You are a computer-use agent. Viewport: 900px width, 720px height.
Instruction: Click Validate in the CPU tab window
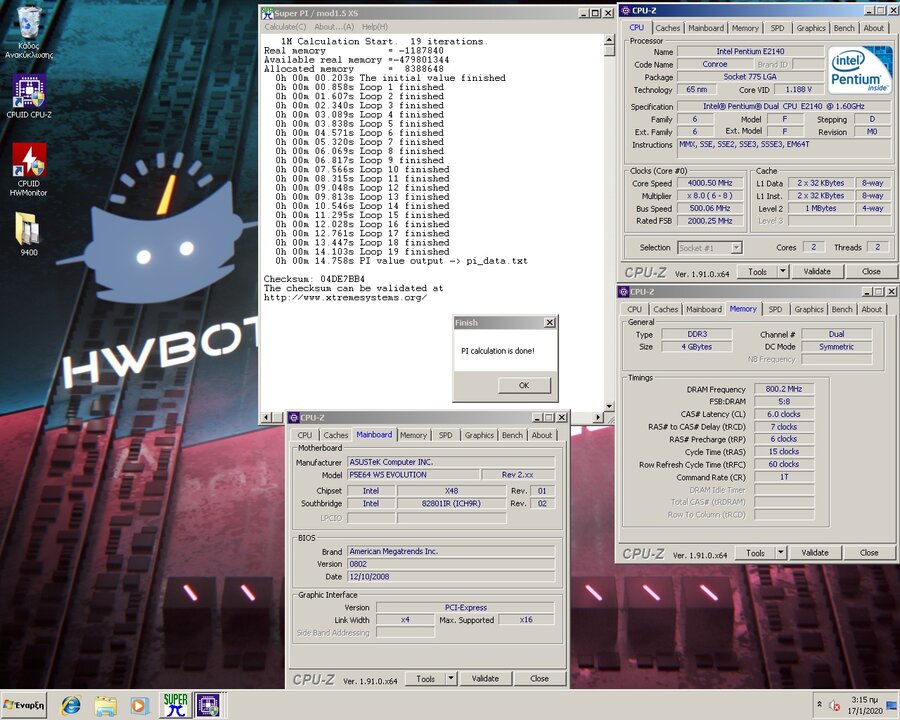(x=817, y=272)
